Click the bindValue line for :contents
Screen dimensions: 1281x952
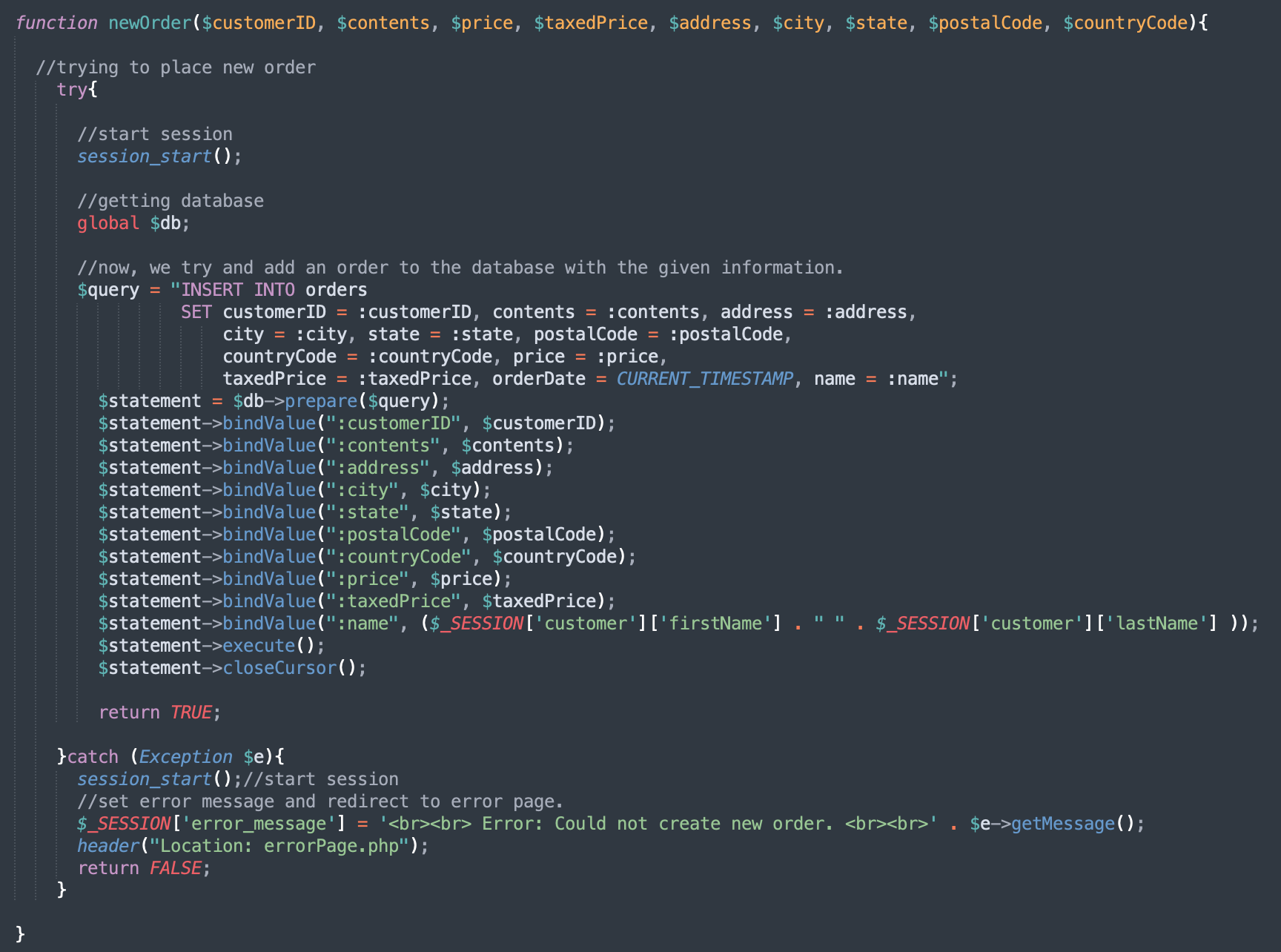(x=336, y=446)
